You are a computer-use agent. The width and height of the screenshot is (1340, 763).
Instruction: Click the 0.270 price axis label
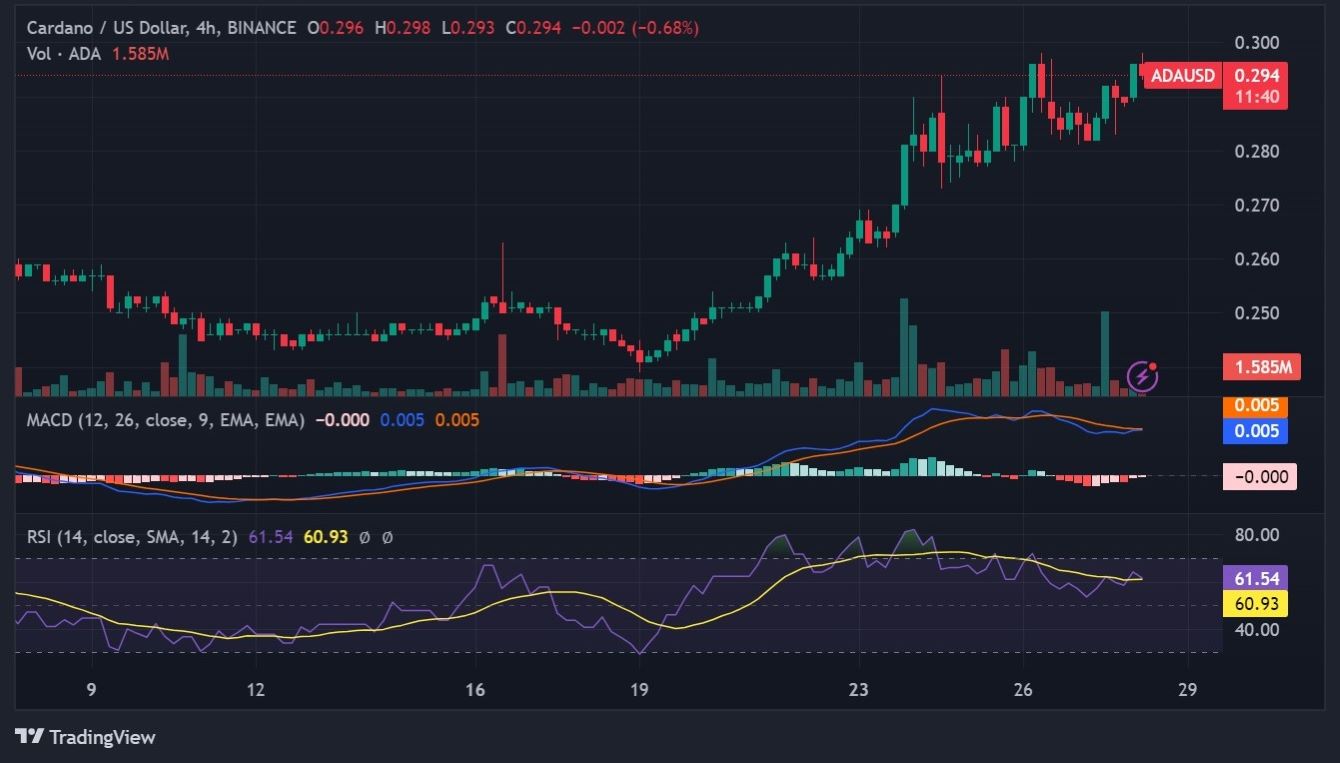coord(1257,206)
